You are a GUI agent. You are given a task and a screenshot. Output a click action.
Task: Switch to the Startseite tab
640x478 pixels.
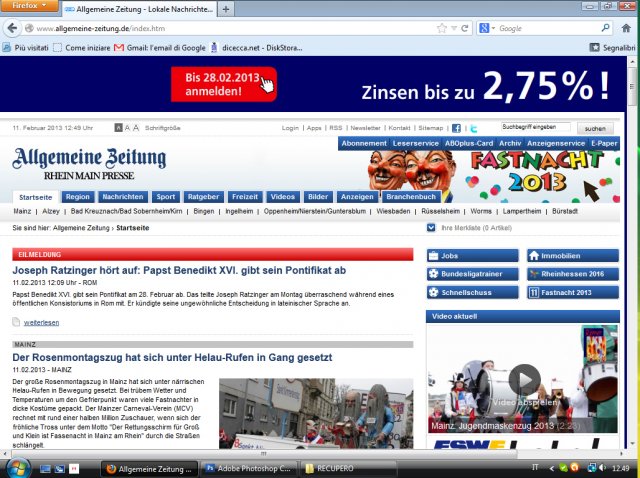tap(36, 197)
